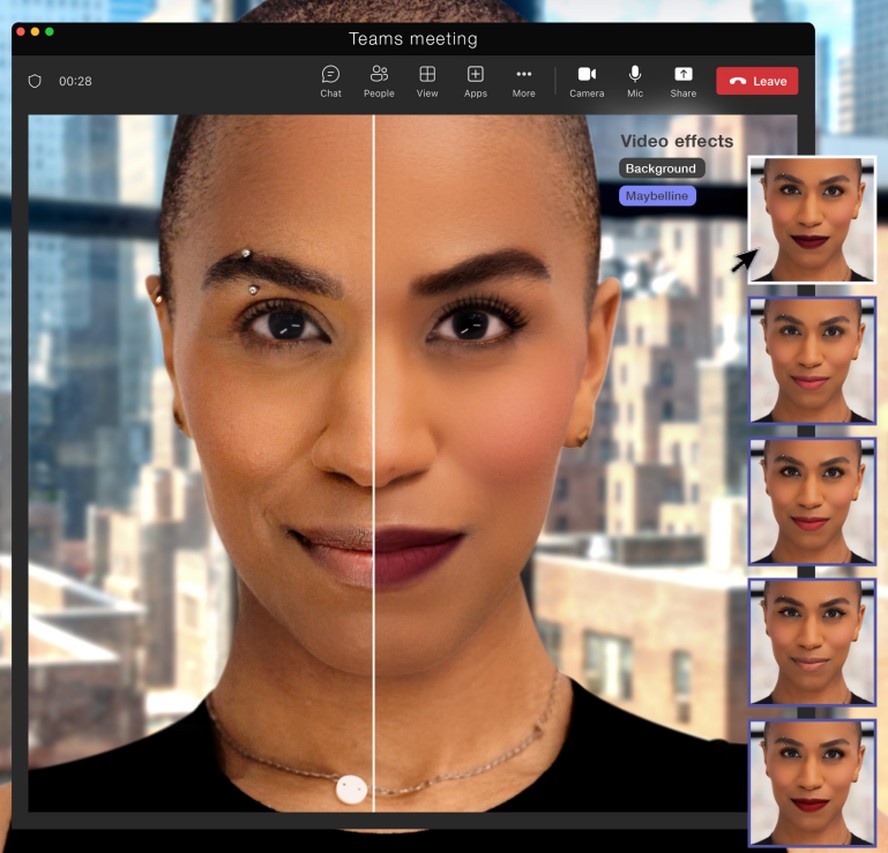The width and height of the screenshot is (888, 853).
Task: Click the shield security icon
Action: pyautogui.click(x=35, y=81)
